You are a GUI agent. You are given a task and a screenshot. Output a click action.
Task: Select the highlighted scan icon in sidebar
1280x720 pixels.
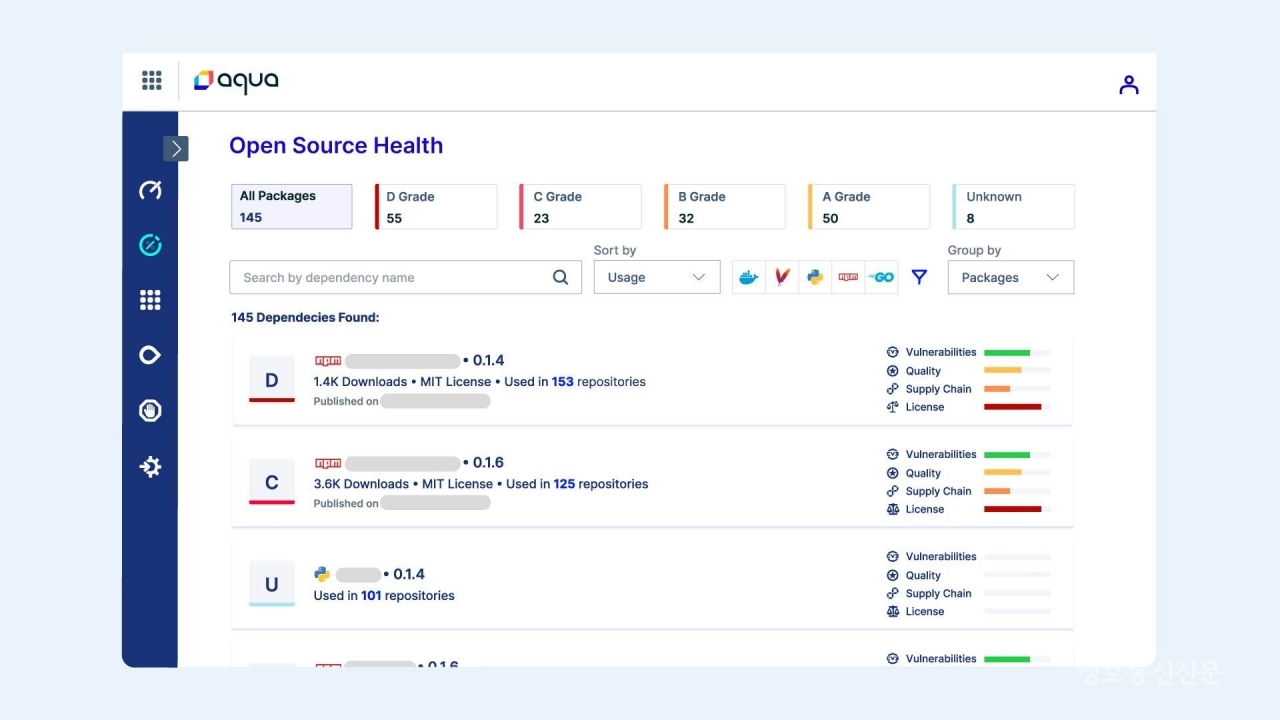pos(150,244)
